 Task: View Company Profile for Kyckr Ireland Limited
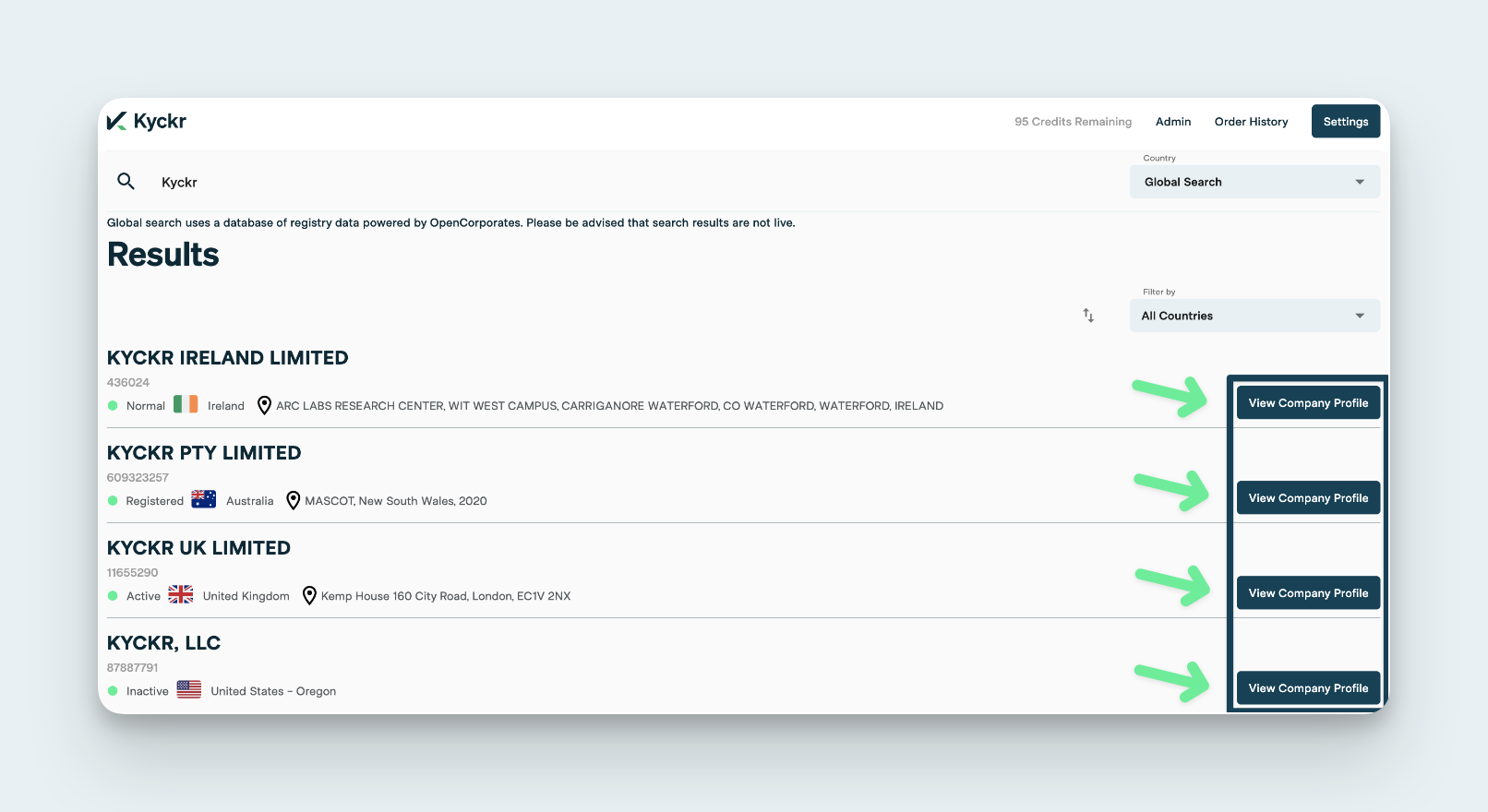tap(1308, 402)
